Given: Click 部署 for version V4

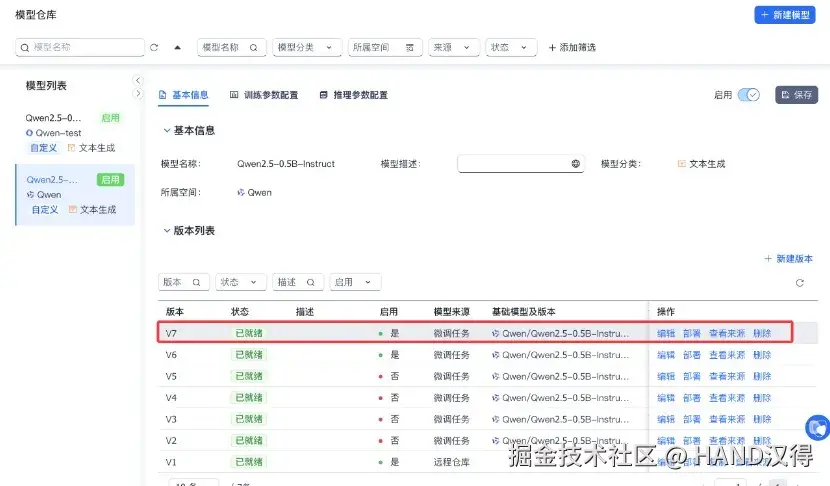Looking at the screenshot, I should (692, 398).
